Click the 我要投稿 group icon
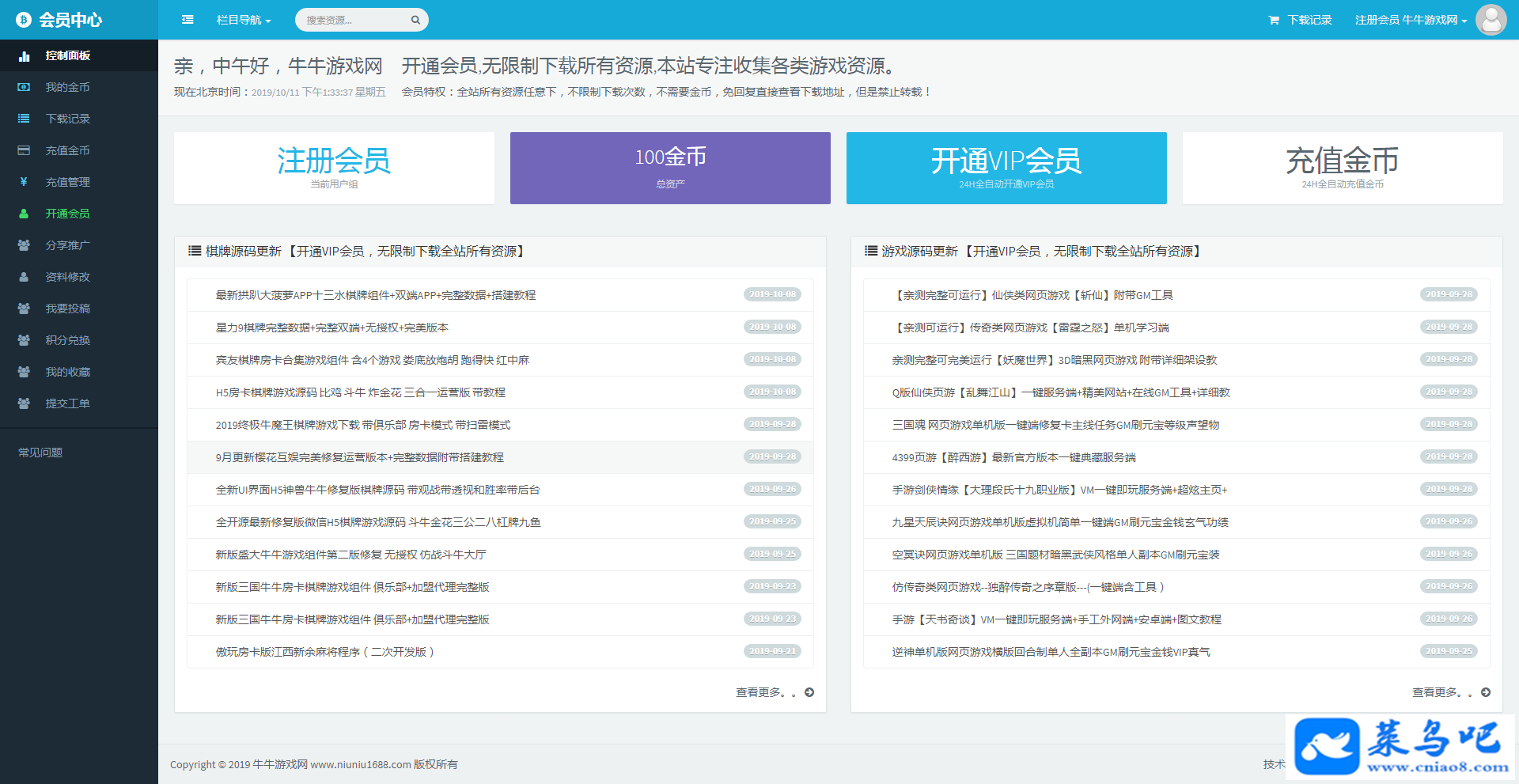Viewport: 1519px width, 784px height. tap(24, 309)
